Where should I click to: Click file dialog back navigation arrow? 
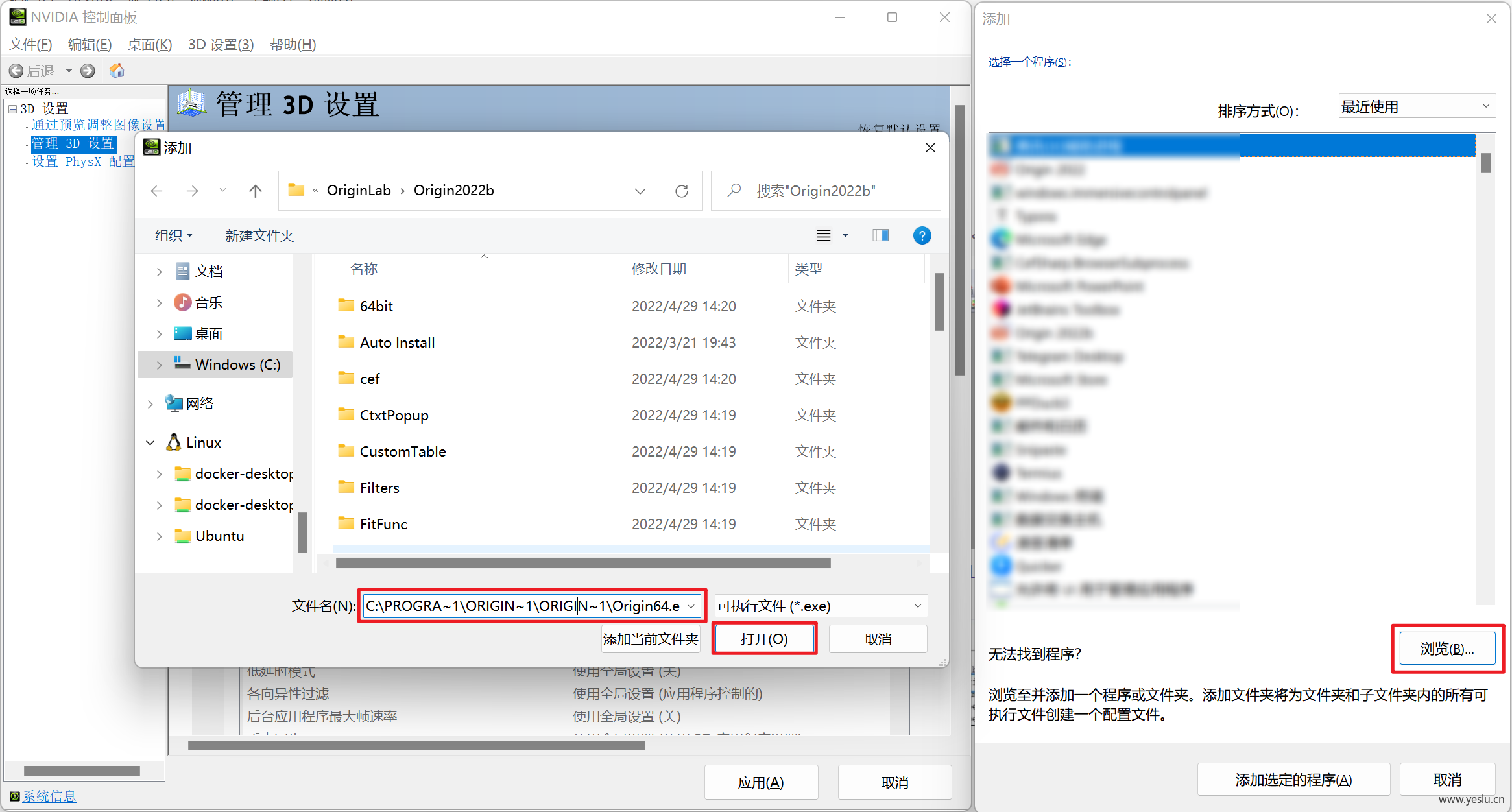coord(156,191)
